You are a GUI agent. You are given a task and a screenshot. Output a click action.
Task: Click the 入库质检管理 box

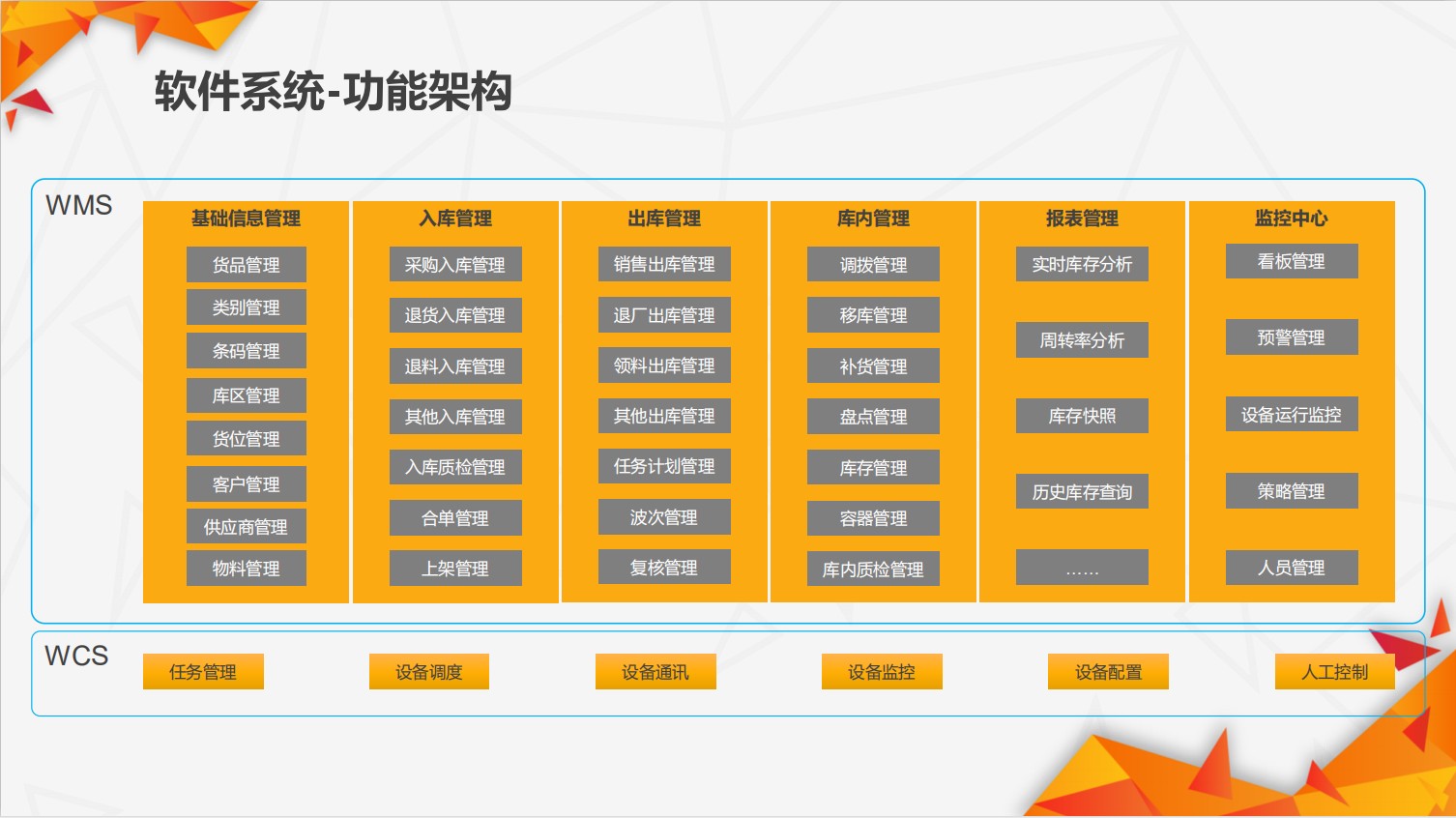455,467
